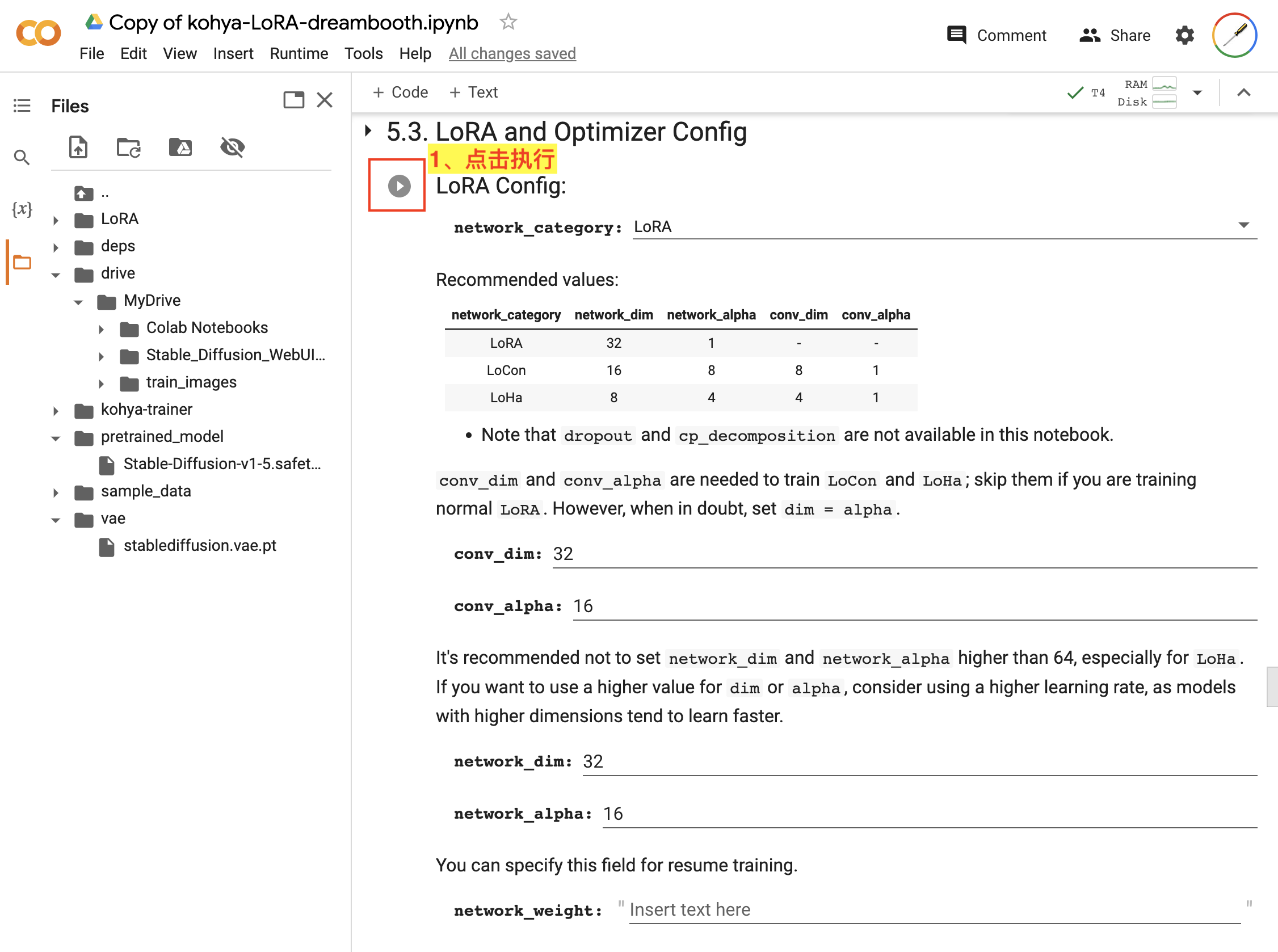Open the variable inspector
The image size is (1278, 952).
click(22, 210)
